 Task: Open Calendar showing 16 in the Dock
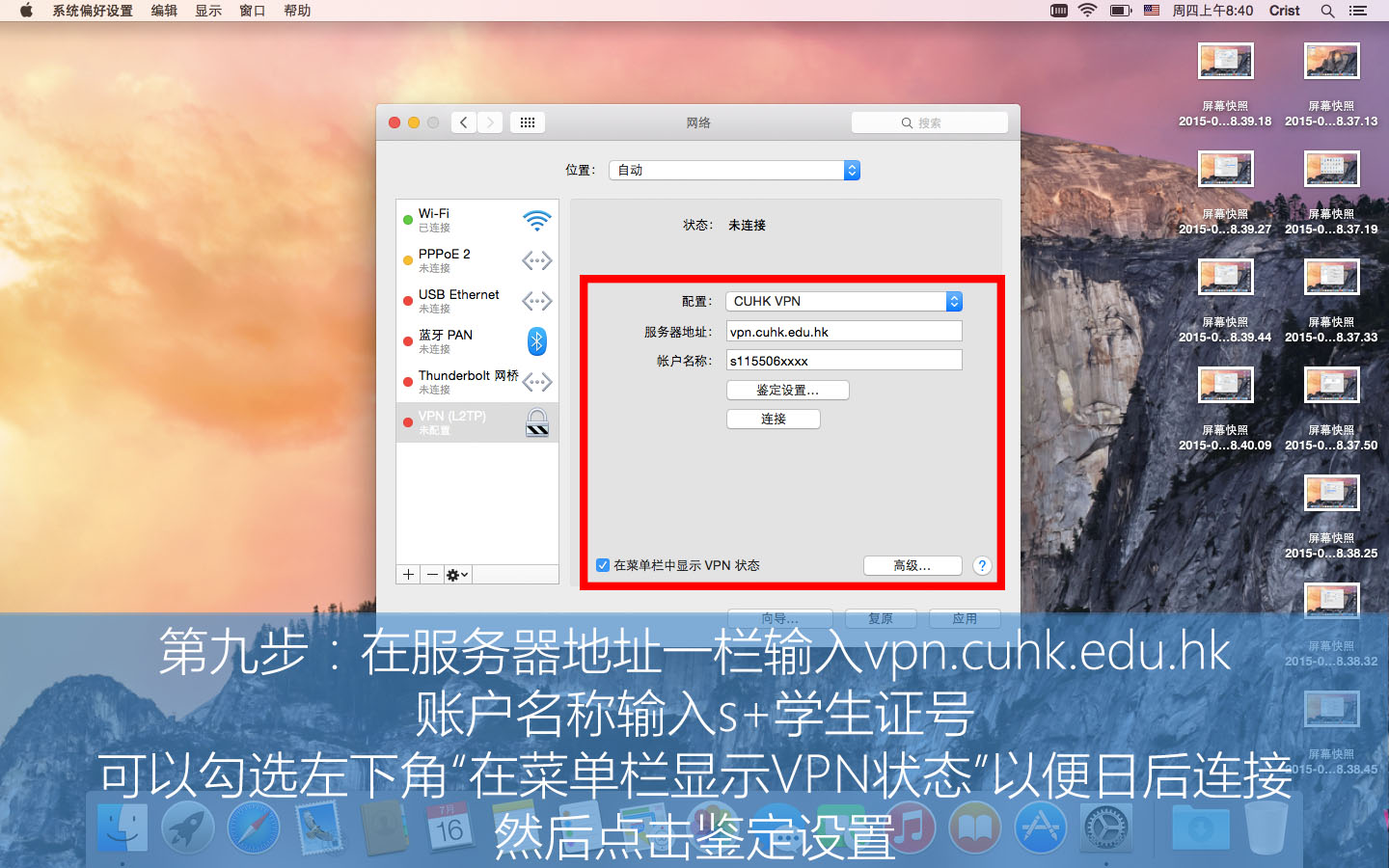(450, 827)
